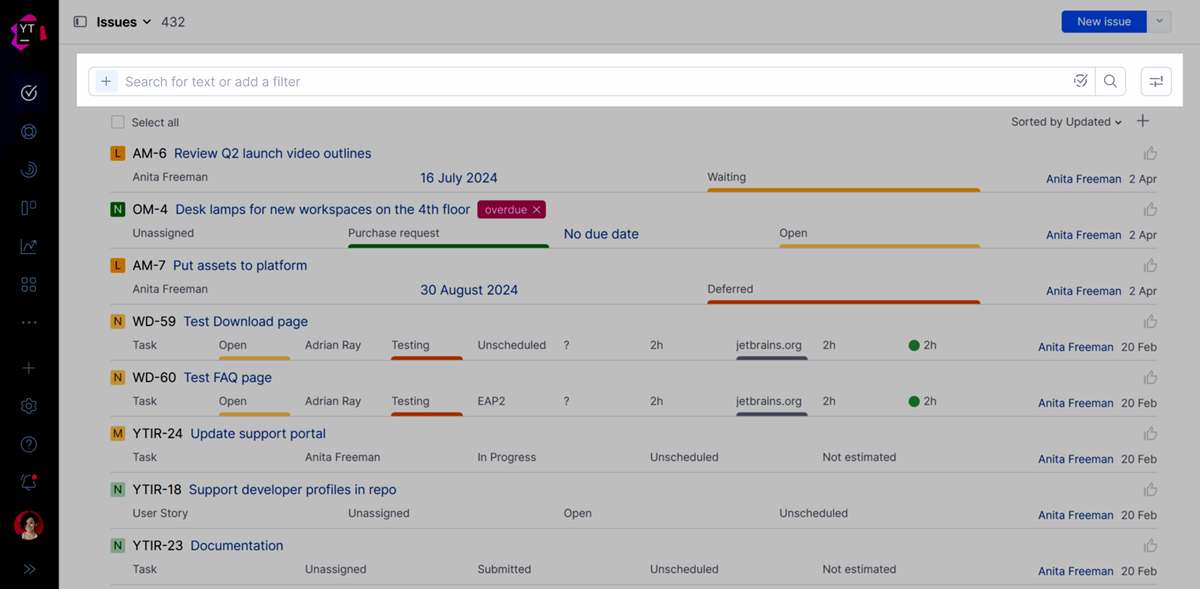Open the filter settings icon beside search
The width and height of the screenshot is (1200, 589).
[1155, 81]
